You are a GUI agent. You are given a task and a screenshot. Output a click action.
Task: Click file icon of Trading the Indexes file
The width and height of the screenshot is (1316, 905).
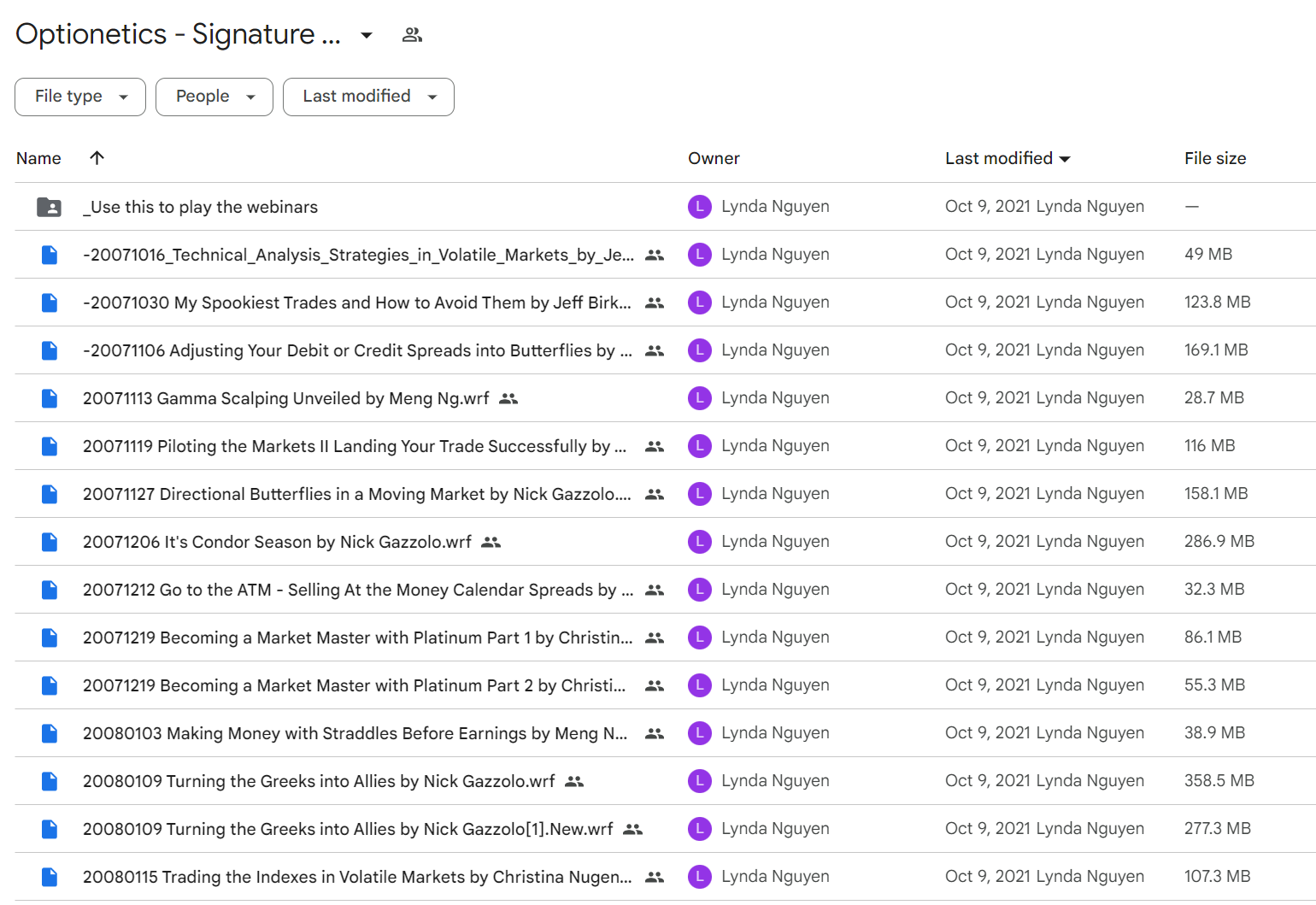coord(50,877)
